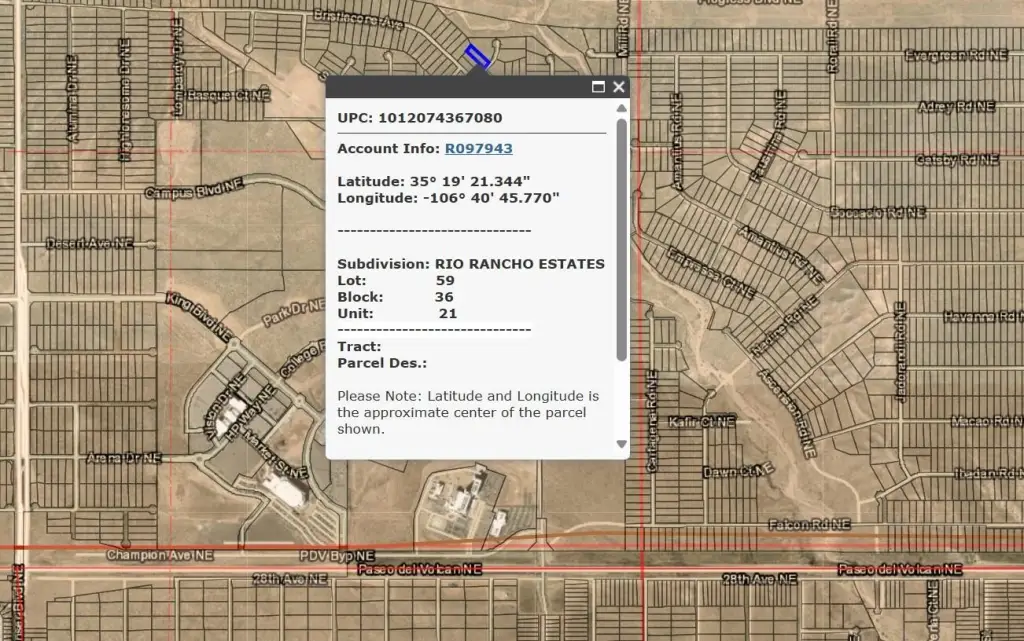
Task: Click the King Blvd NE street label
Action: pos(199,315)
